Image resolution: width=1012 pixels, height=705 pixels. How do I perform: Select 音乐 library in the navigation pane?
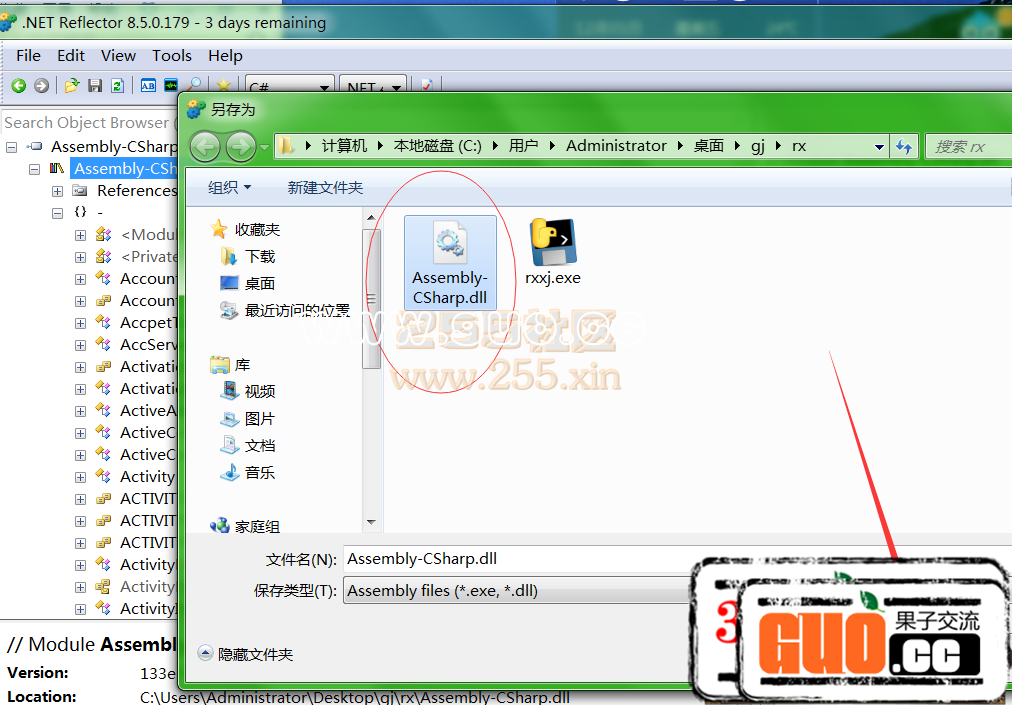click(x=259, y=473)
